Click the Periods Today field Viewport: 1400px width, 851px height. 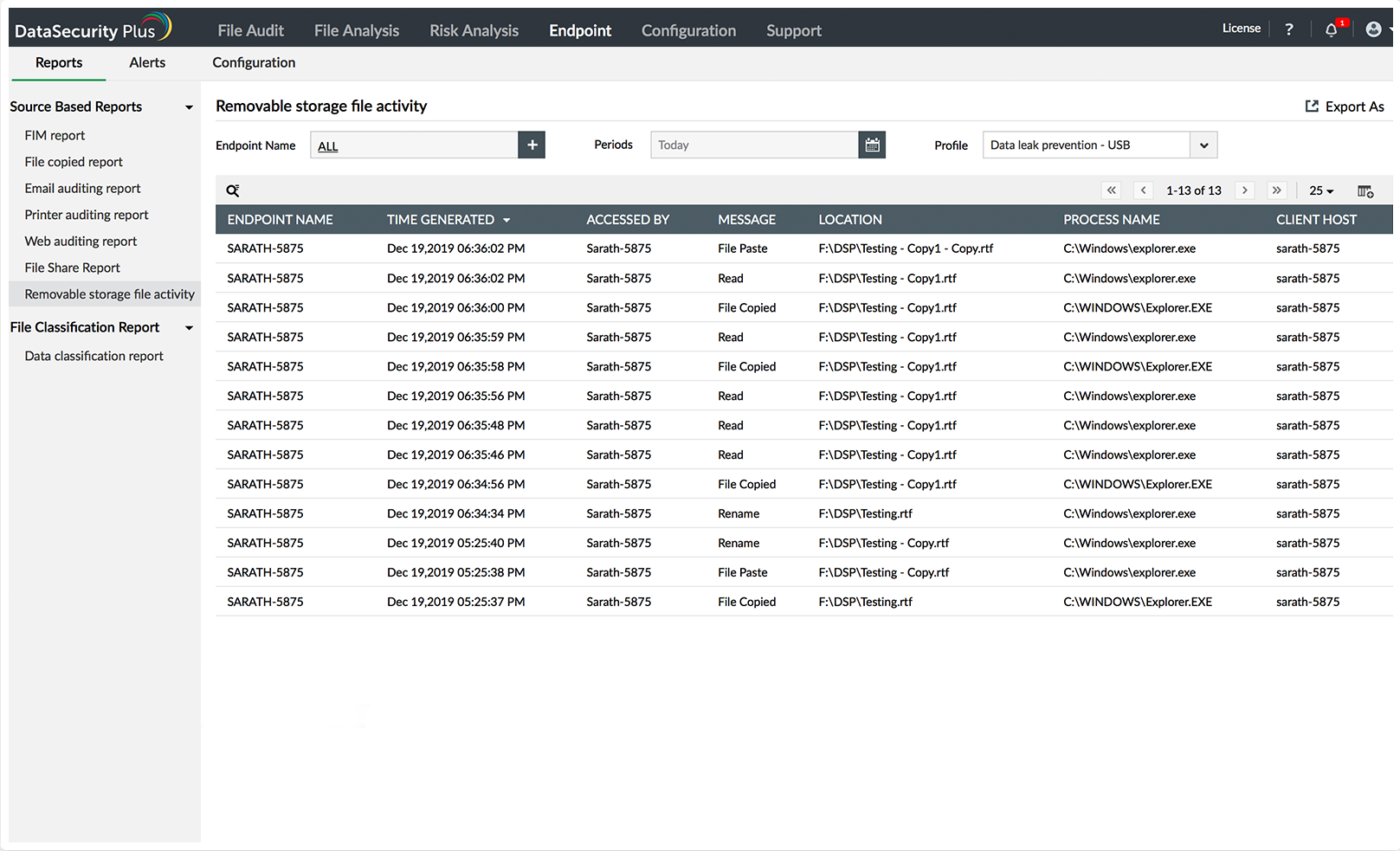[754, 145]
